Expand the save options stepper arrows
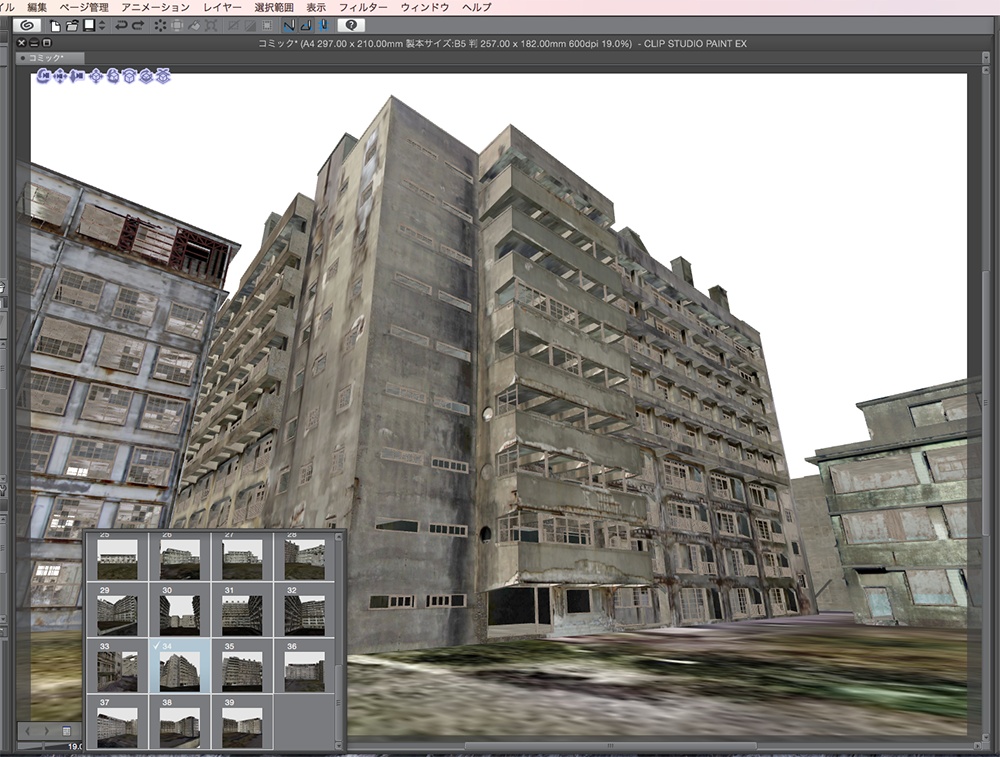The width and height of the screenshot is (1000, 757). click(x=102, y=26)
